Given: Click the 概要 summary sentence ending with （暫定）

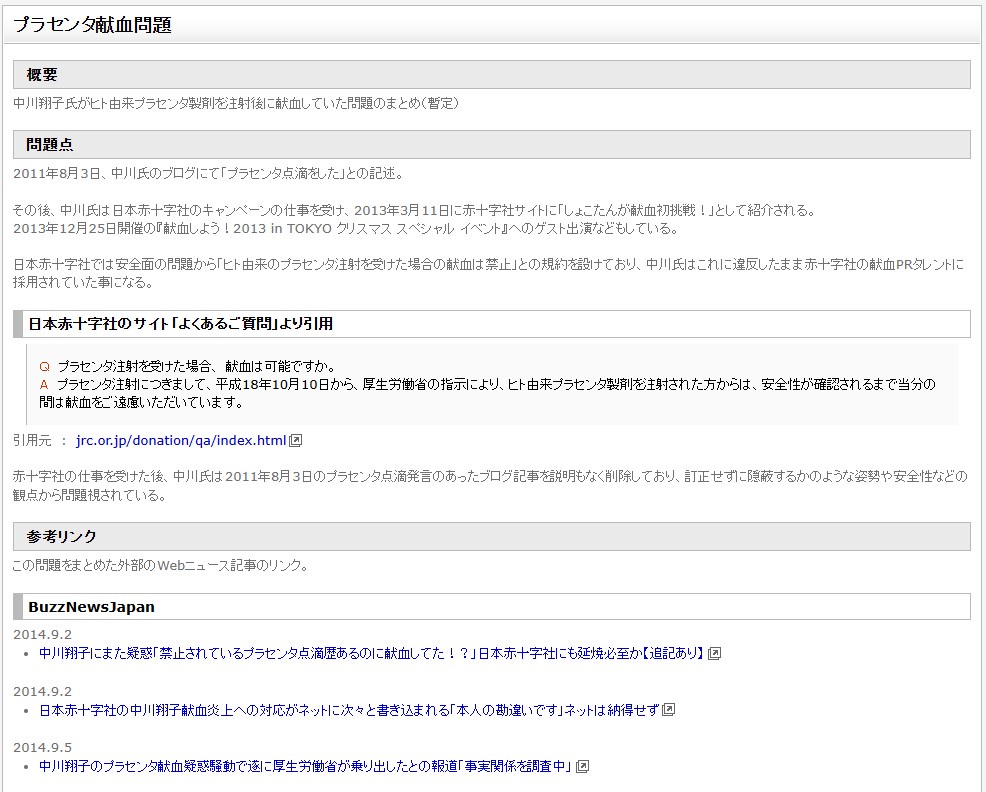Looking at the screenshot, I should 236,103.
